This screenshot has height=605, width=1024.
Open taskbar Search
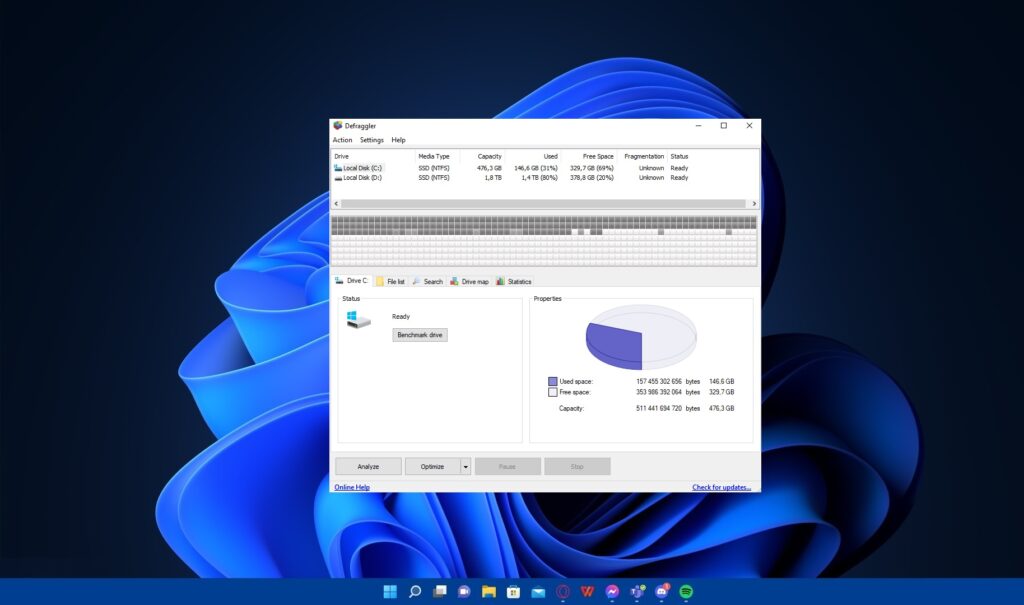coord(415,592)
